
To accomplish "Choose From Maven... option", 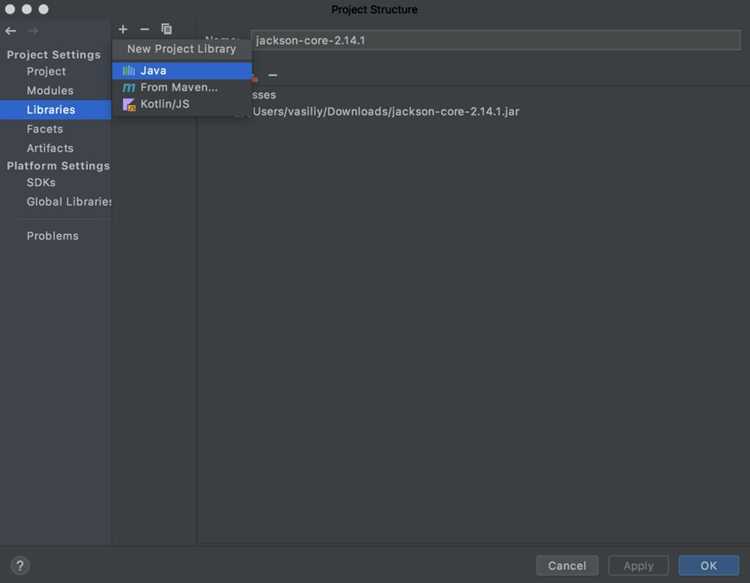I will point(182,88).
